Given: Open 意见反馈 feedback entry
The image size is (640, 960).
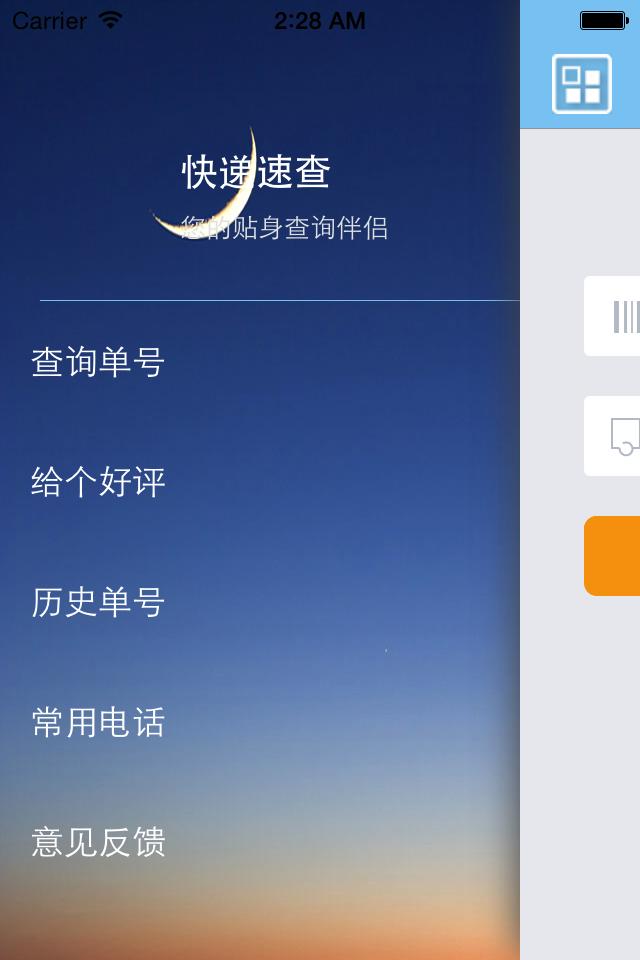Looking at the screenshot, I should coord(98,841).
